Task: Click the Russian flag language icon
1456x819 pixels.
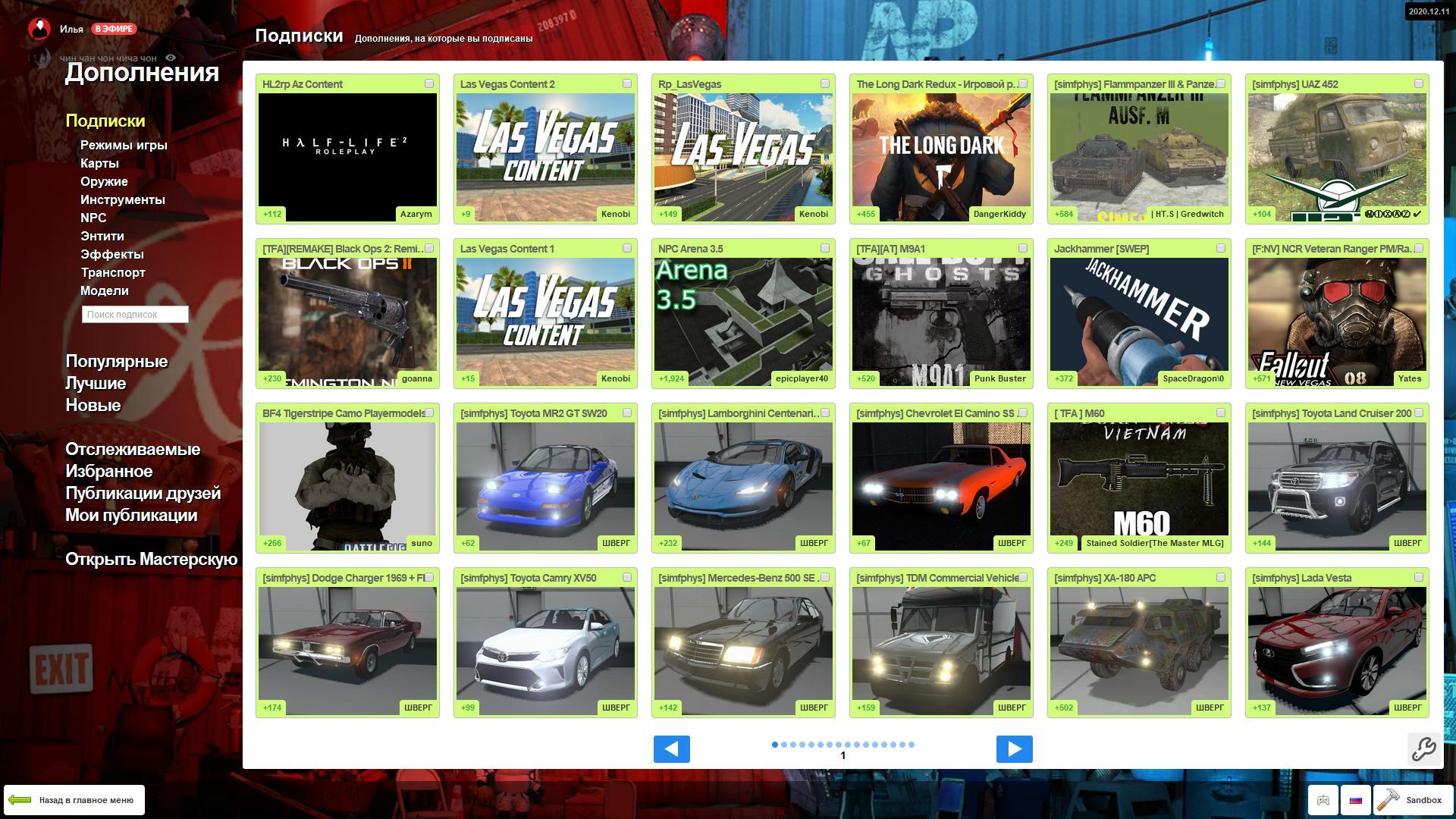Action: click(1356, 800)
